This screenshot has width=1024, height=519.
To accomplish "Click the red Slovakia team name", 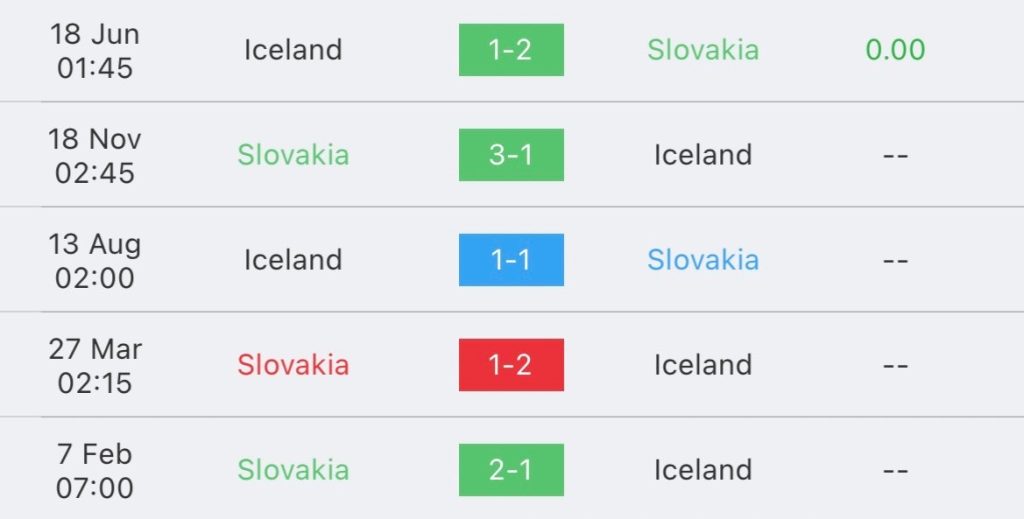I will (293, 365).
